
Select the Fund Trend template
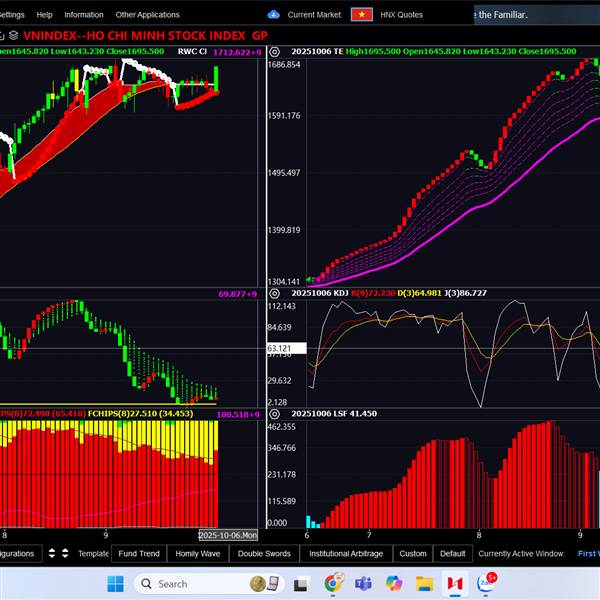(x=139, y=553)
